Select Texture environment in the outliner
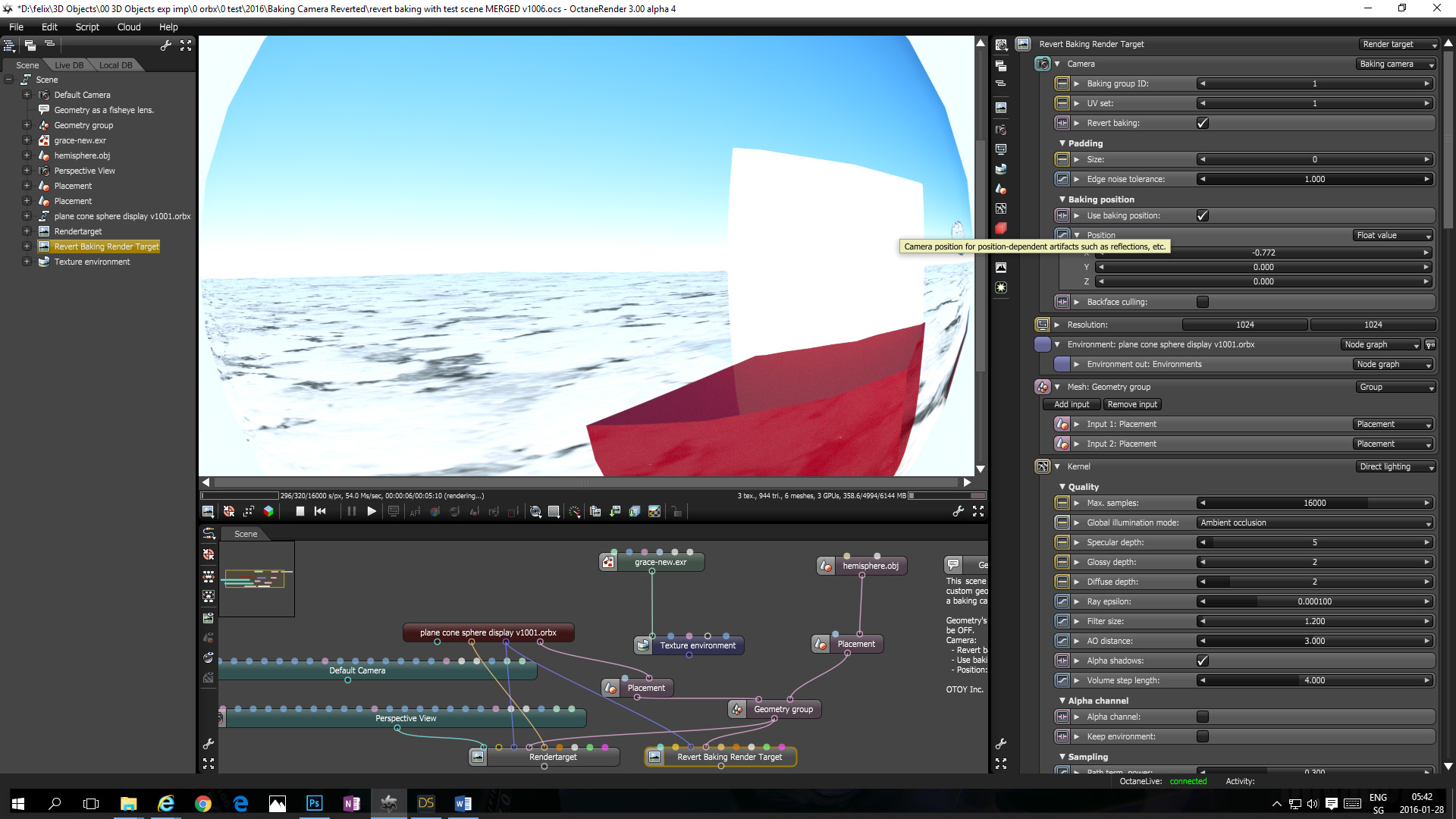The image size is (1456, 819). pyautogui.click(x=92, y=262)
